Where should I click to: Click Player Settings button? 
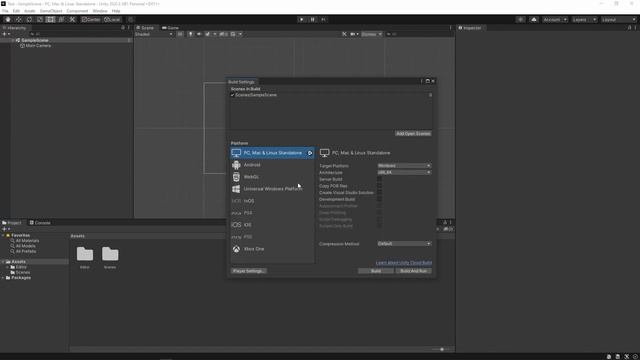pos(249,271)
